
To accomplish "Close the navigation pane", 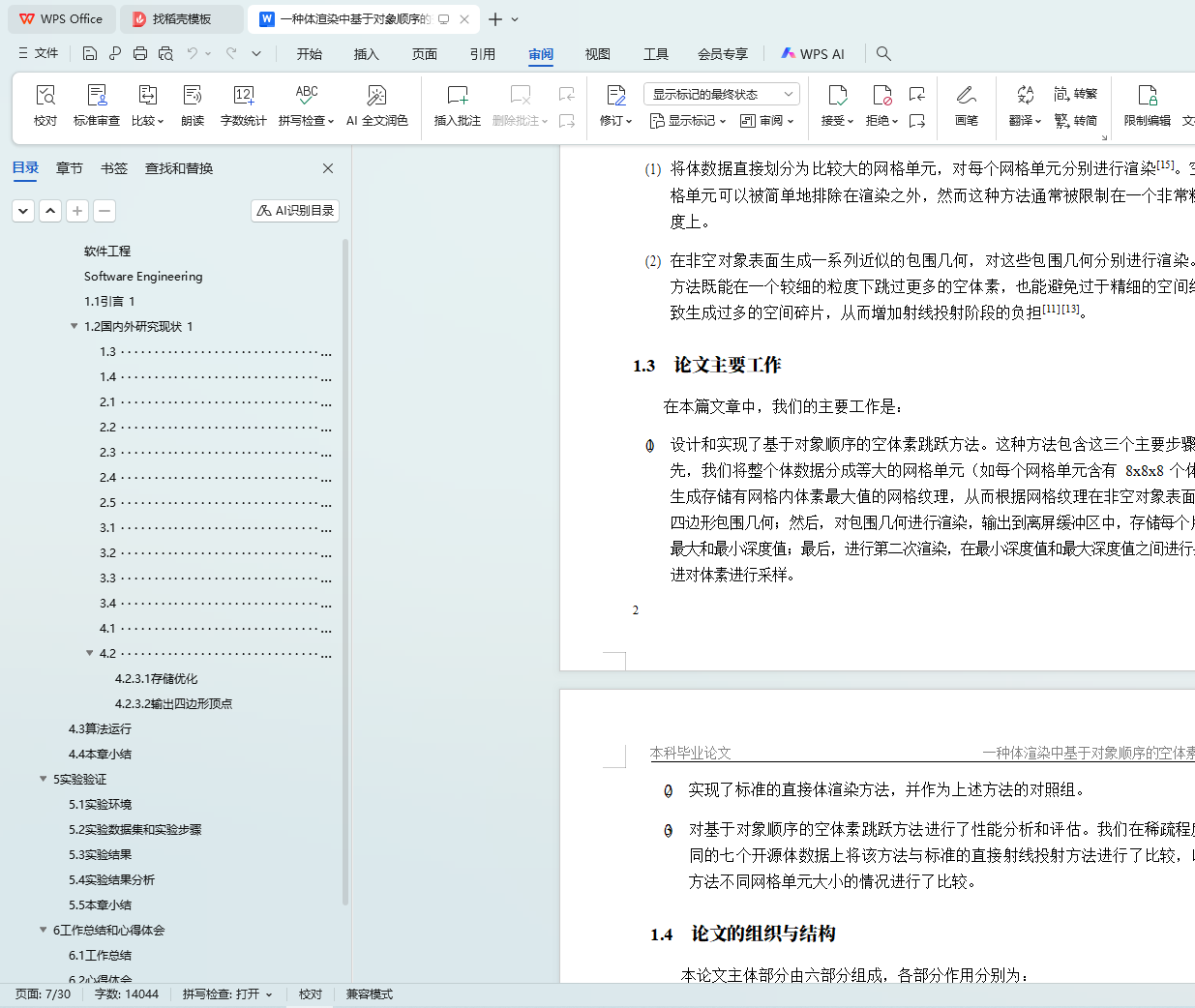I will tap(328, 168).
